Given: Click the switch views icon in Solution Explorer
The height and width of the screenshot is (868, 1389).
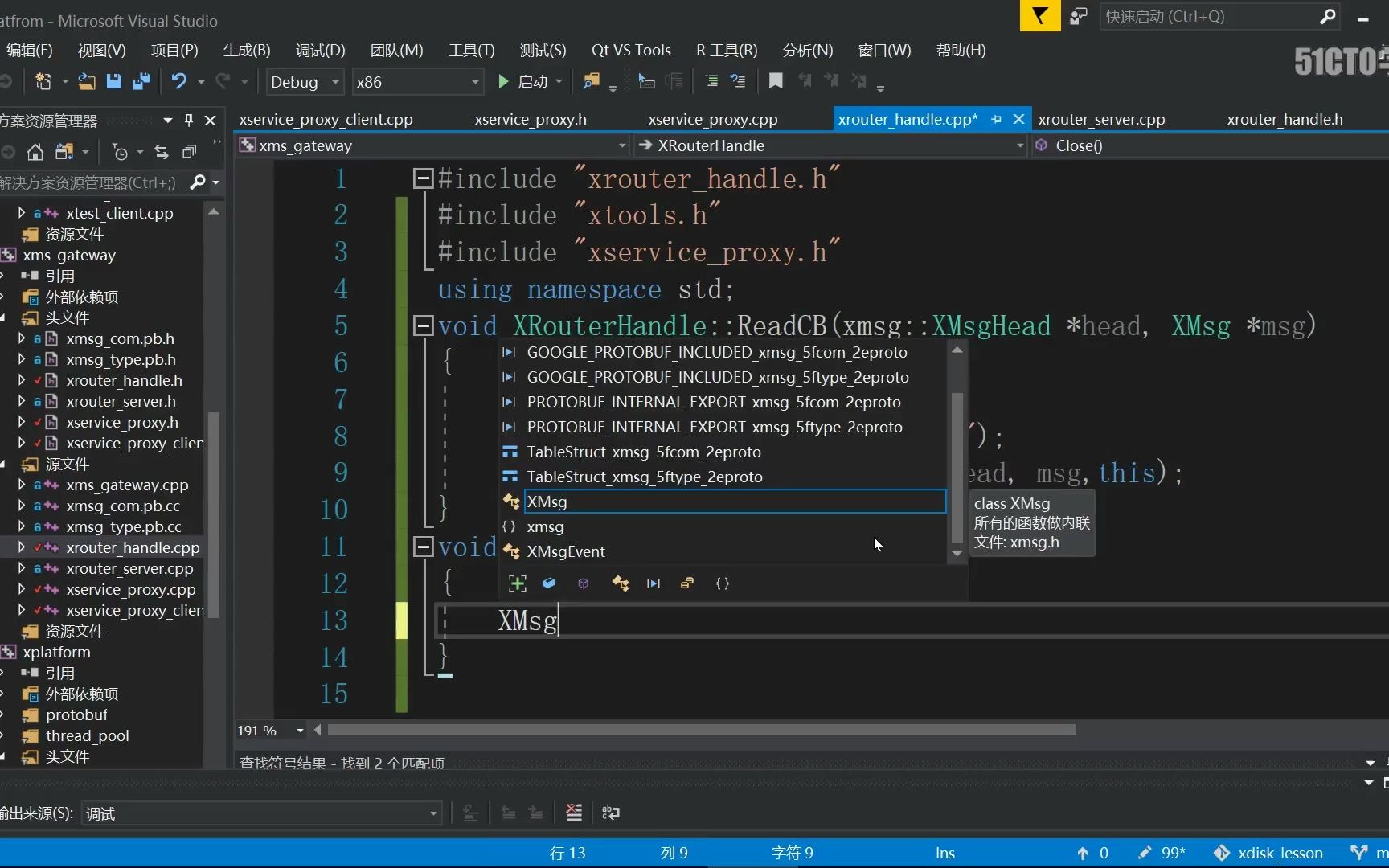Looking at the screenshot, I should click(64, 152).
